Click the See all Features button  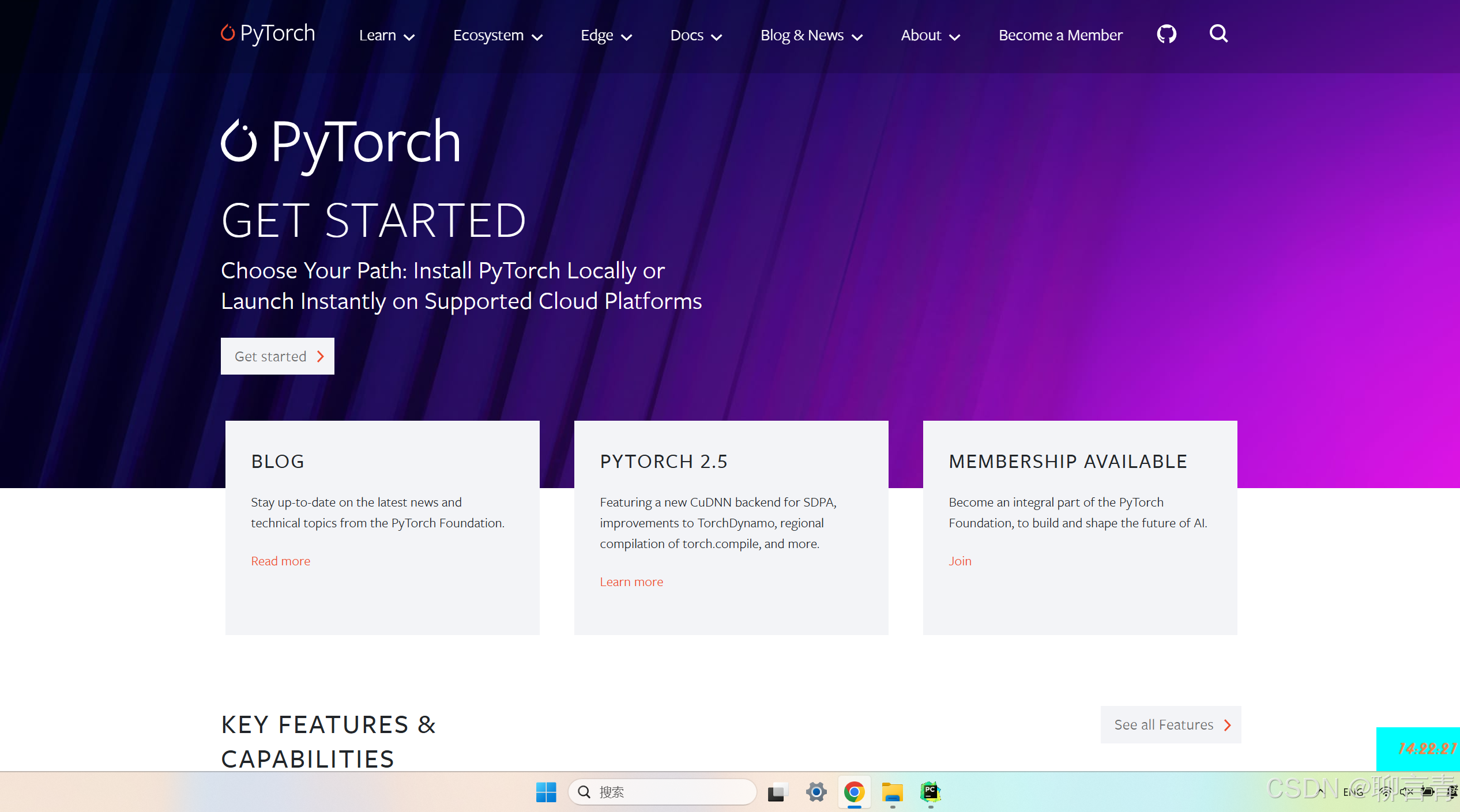1171,724
